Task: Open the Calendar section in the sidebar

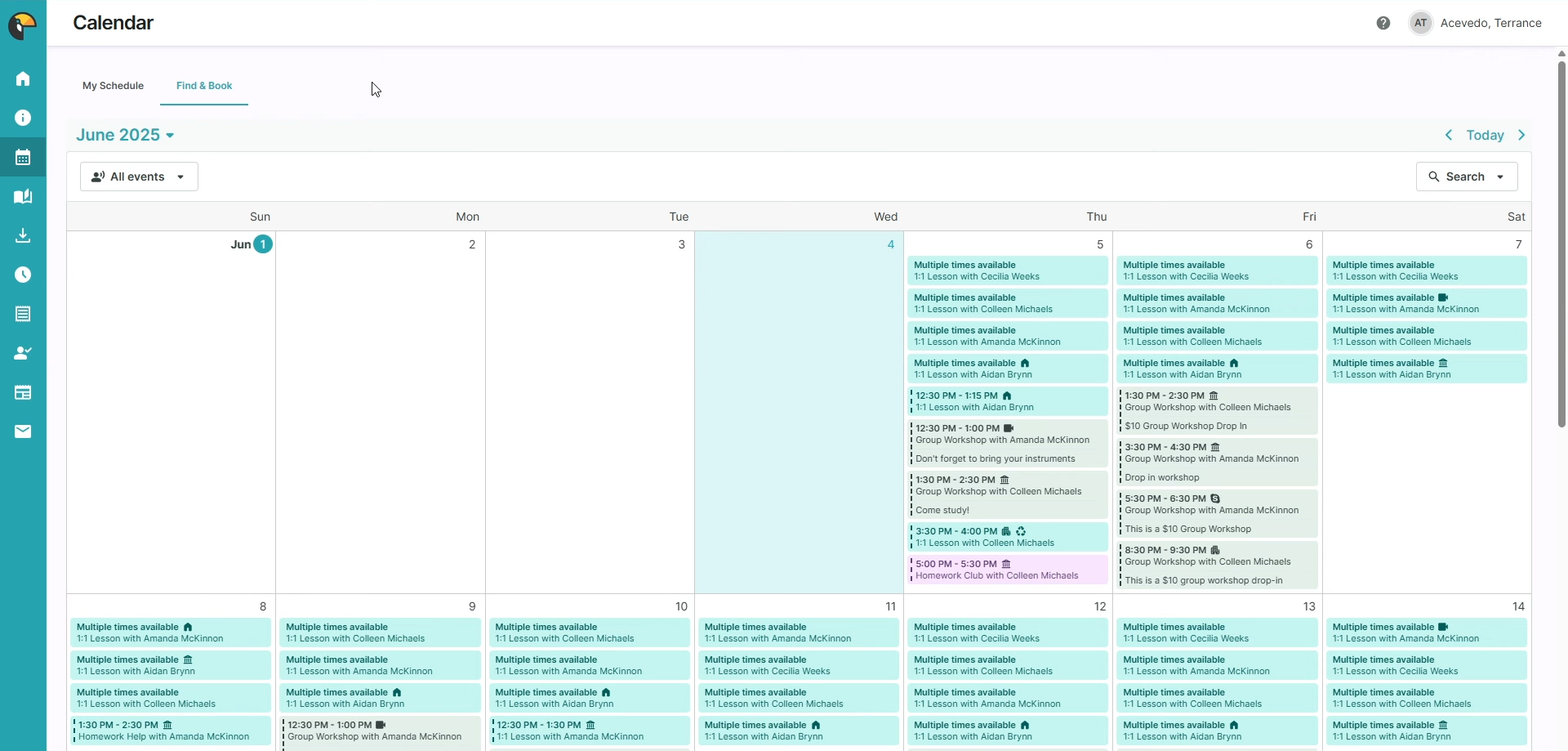Action: [22, 156]
